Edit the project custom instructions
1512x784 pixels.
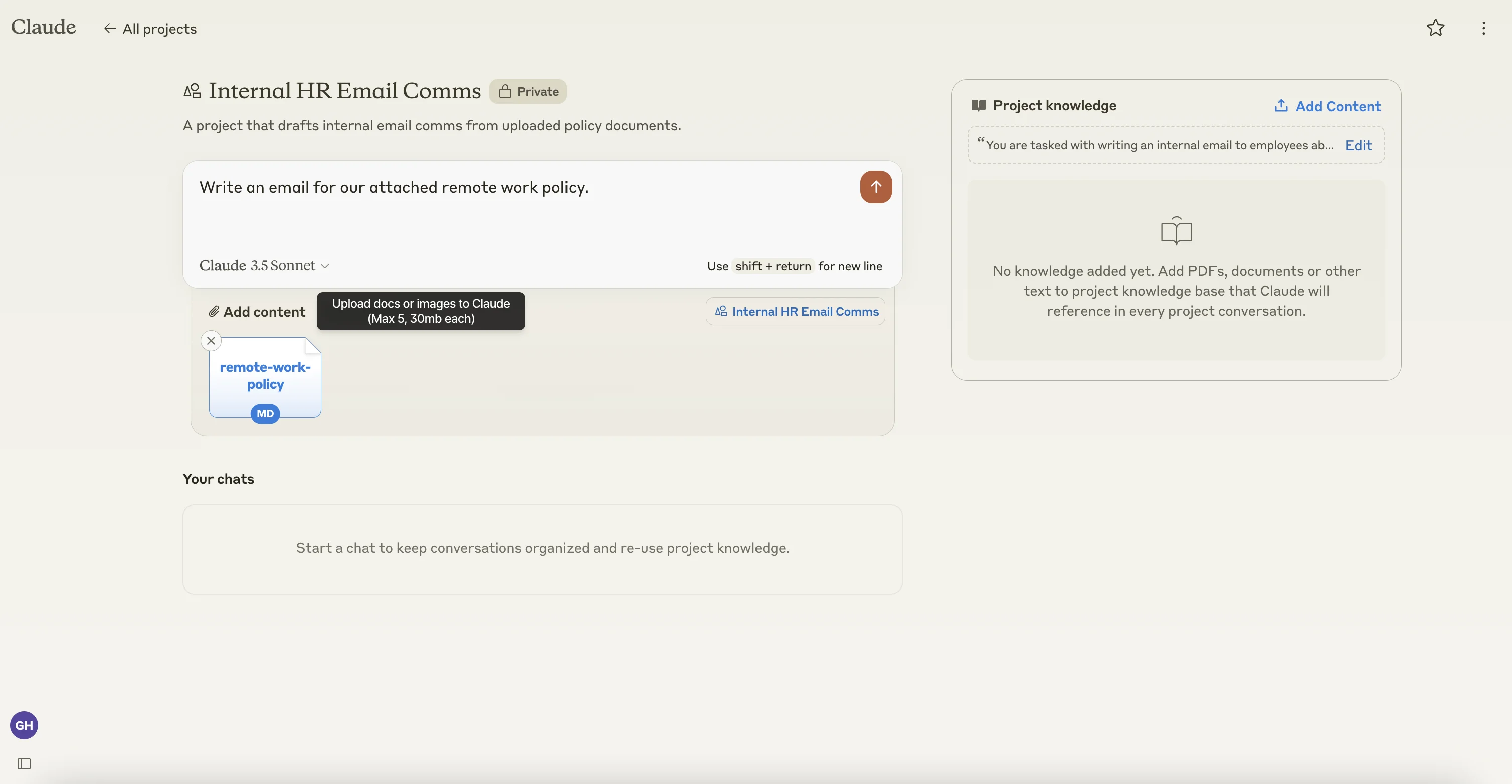(1358, 145)
